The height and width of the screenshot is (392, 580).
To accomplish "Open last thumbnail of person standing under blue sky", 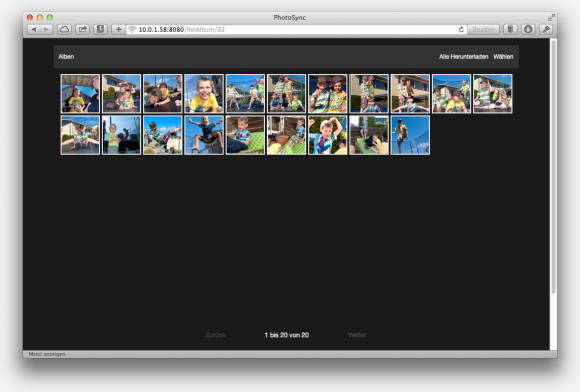I will (x=410, y=135).
